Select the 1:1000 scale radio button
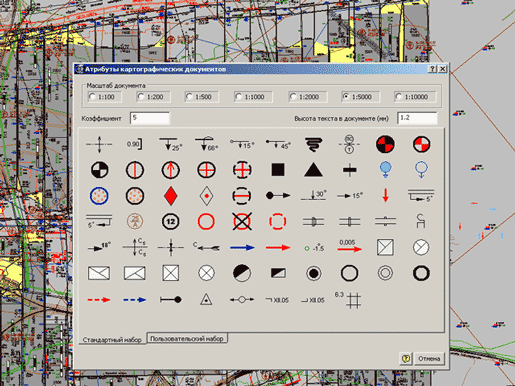Screen dimensions: 515x386 (x=238, y=97)
